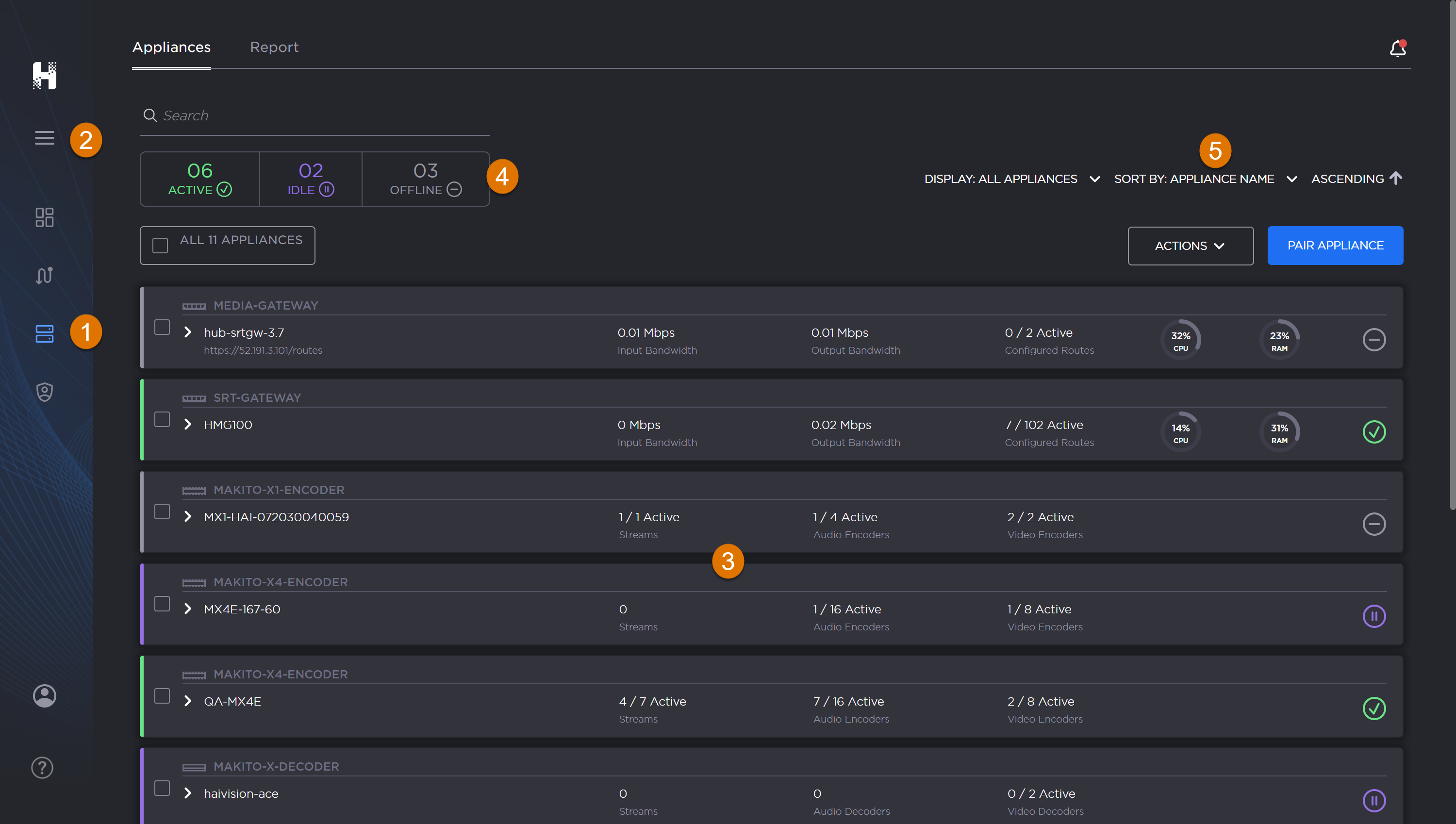Click the ascending sort arrow
The height and width of the screenshot is (824, 1456).
(1395, 178)
